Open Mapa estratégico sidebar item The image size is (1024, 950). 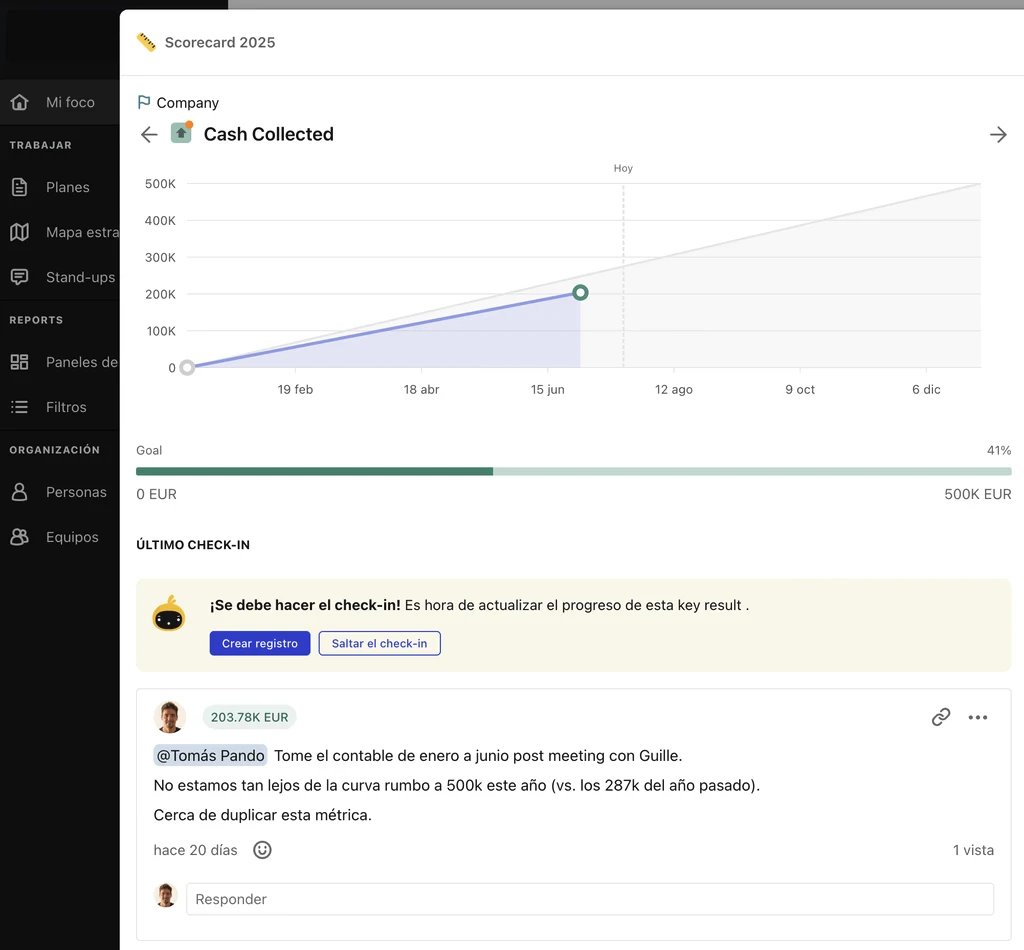point(59,232)
